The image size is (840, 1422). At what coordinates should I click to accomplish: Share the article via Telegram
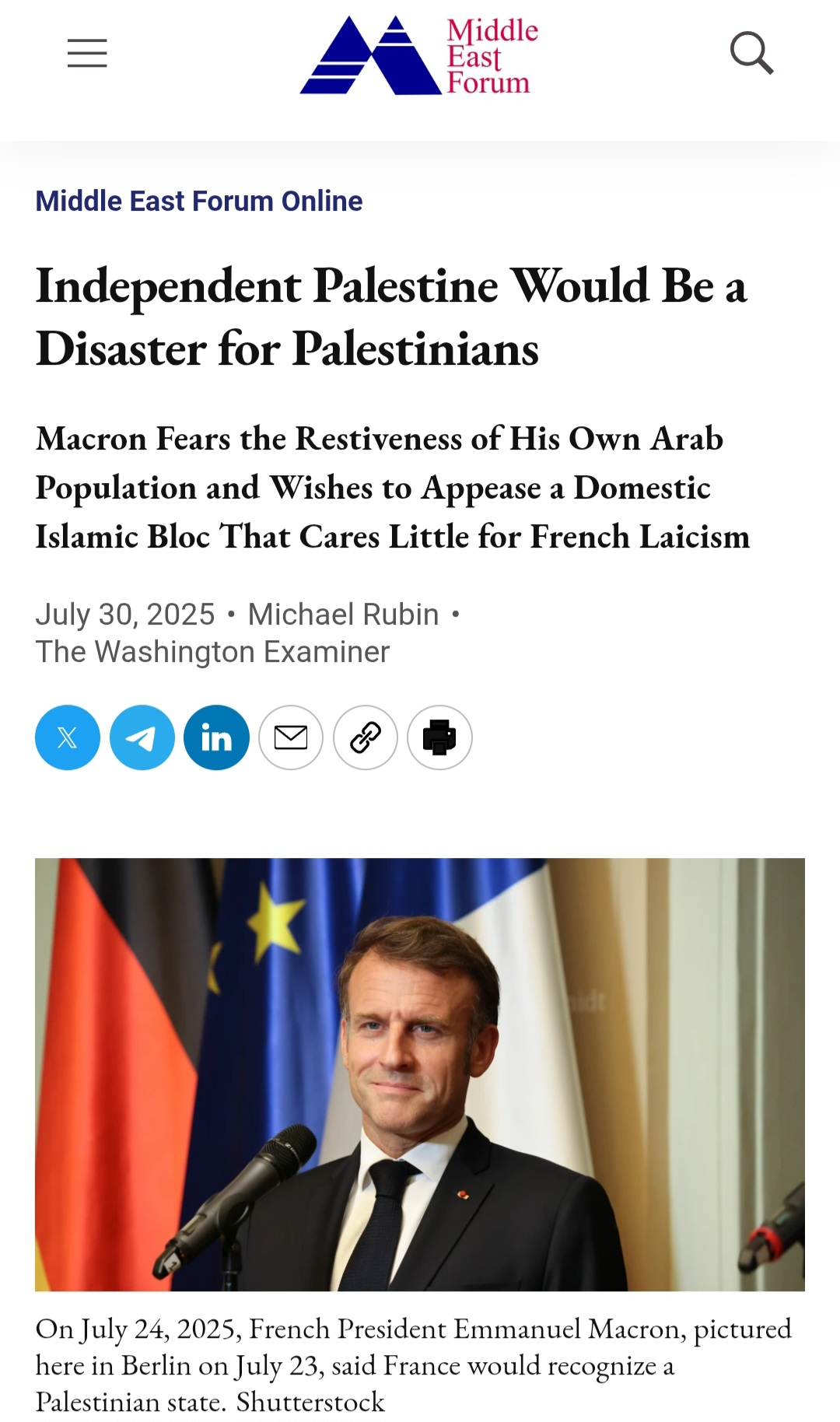click(x=142, y=737)
